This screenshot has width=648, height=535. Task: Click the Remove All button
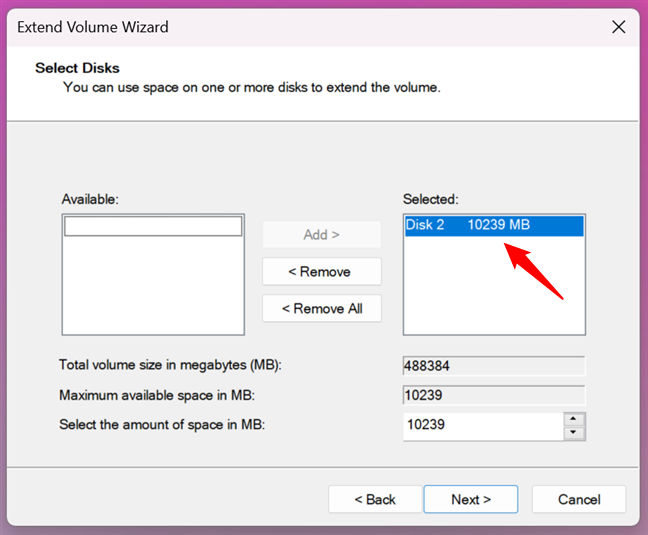tap(321, 309)
